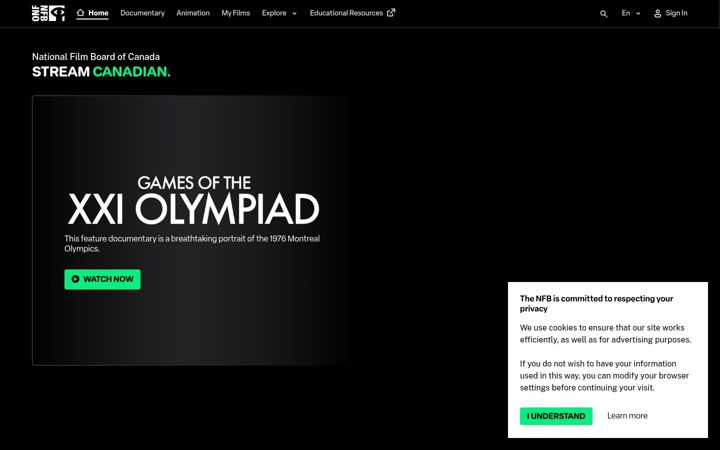The height and width of the screenshot is (450, 720).
Task: Click the external link icon beside Educational Resources
Action: (391, 13)
